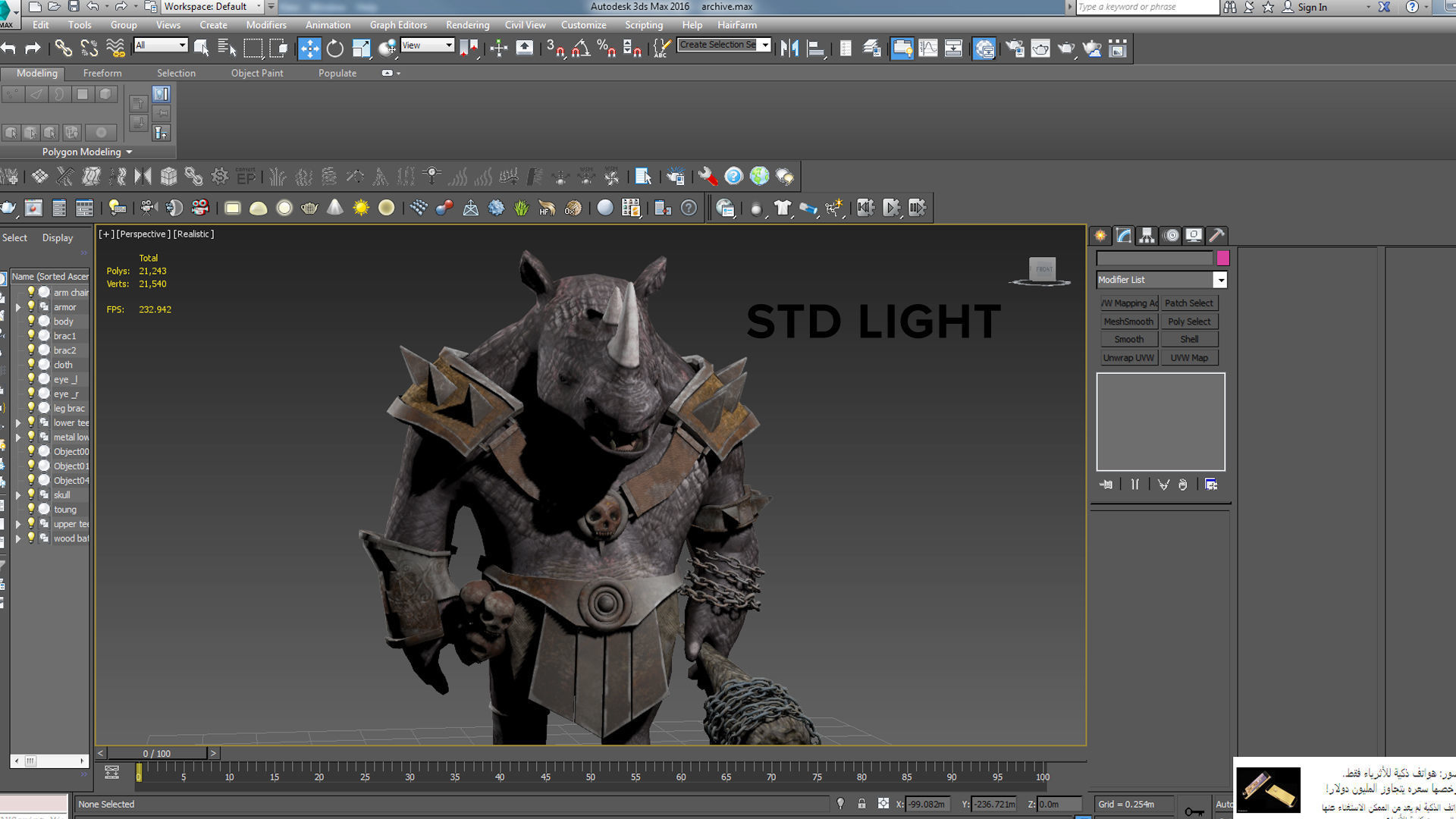
Task: Click the Pin Stack icon
Action: [1106, 484]
